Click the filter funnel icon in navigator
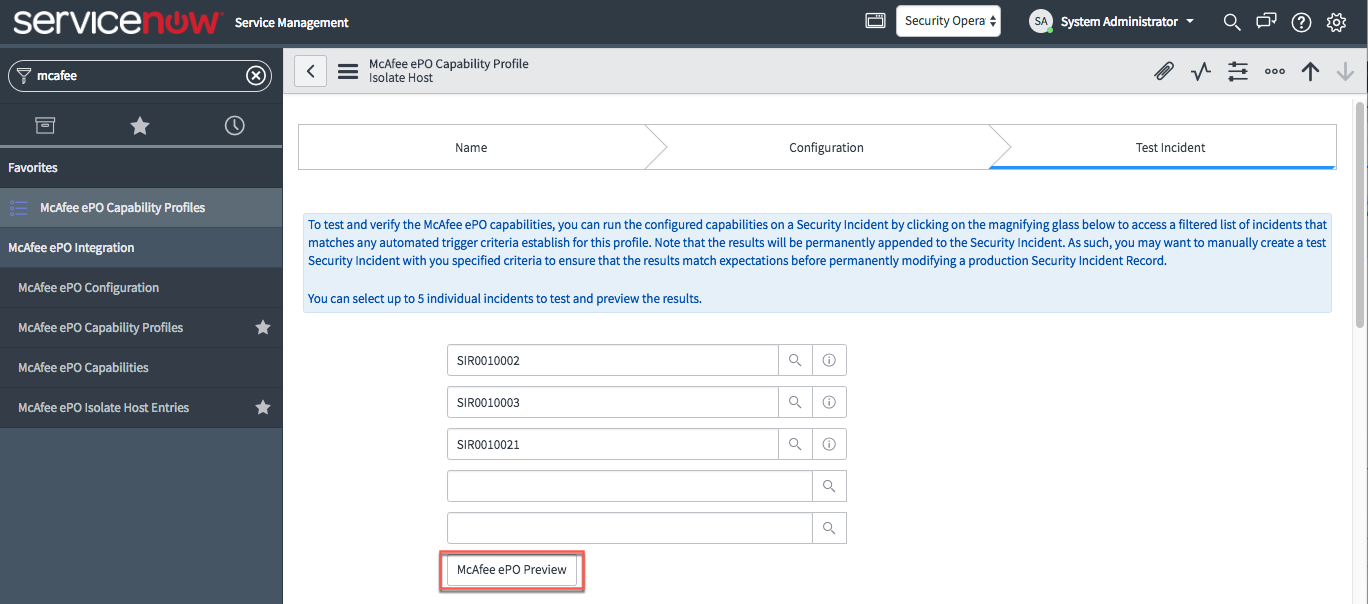The image size is (1368, 604). coord(24,75)
